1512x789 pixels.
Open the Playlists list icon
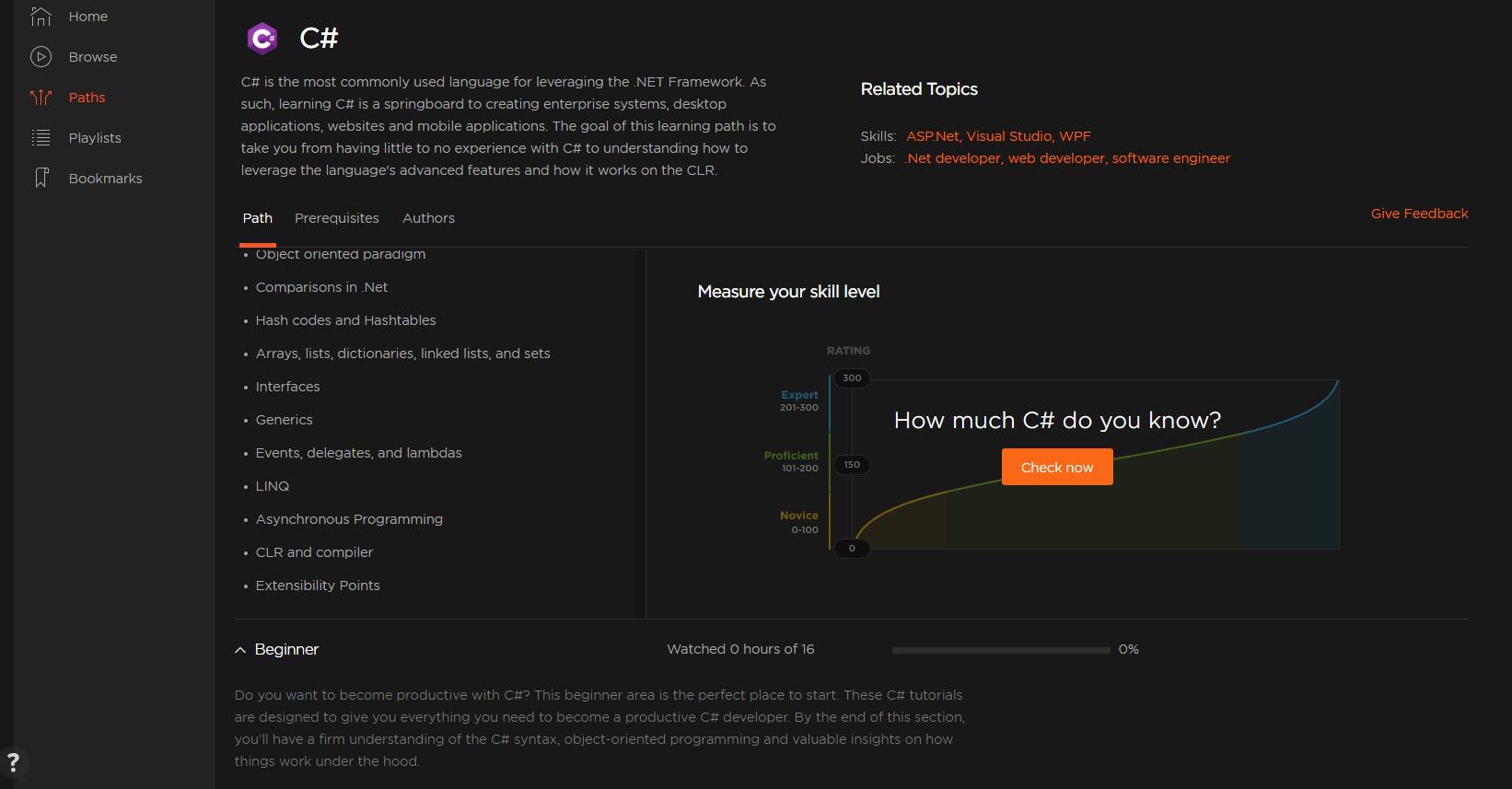point(41,138)
